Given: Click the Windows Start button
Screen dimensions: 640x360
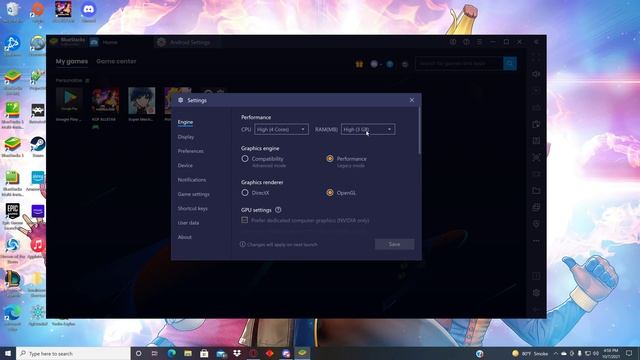Looking at the screenshot, I should [8, 353].
